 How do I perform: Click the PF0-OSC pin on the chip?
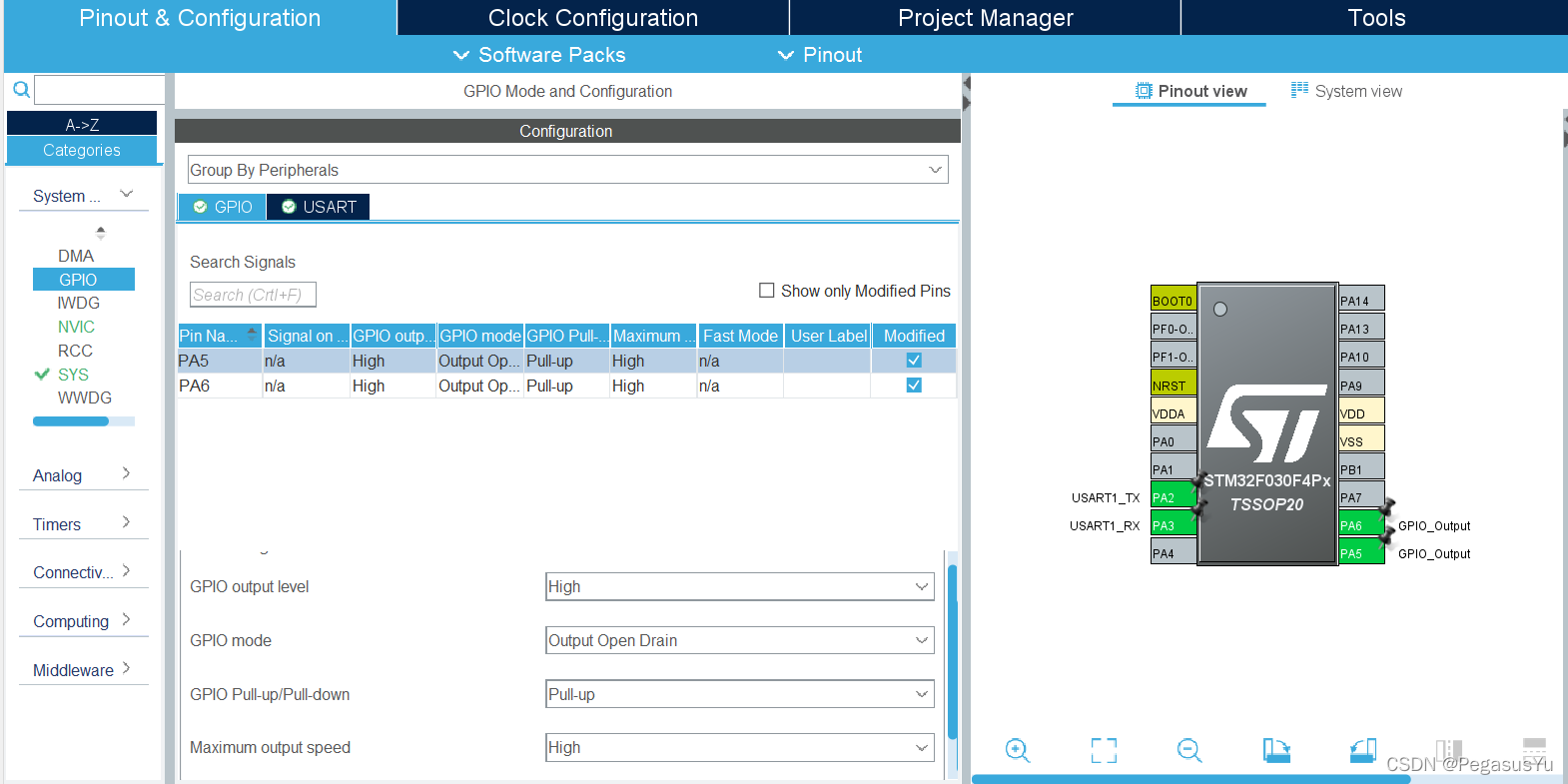click(1173, 329)
